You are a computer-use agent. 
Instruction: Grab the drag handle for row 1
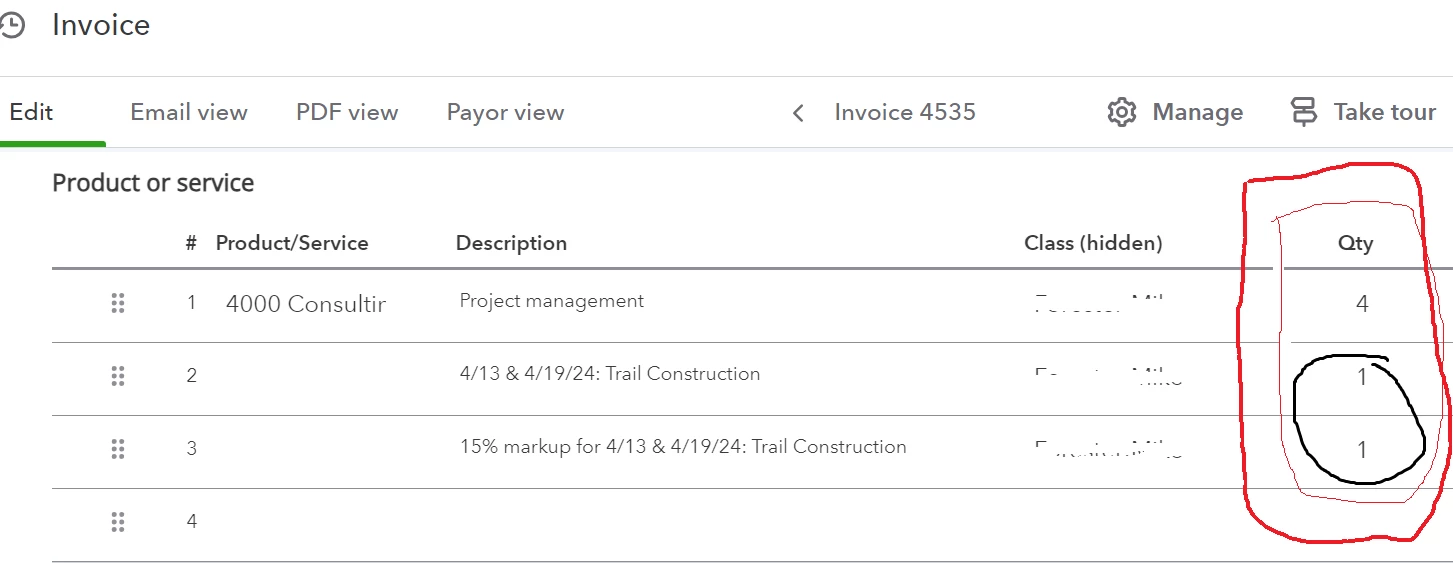[x=118, y=303]
